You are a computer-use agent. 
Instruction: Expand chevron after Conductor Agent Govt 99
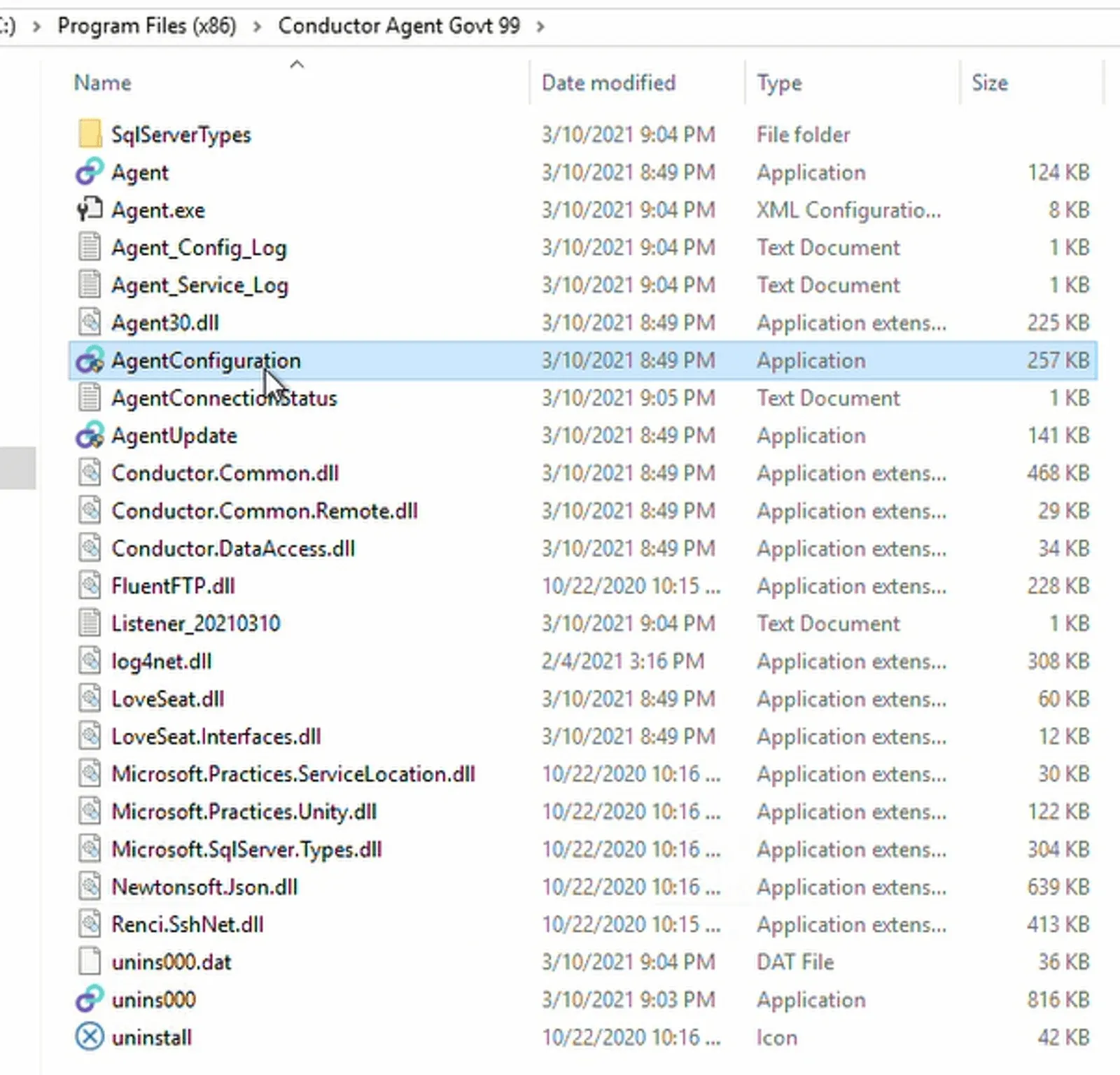(540, 27)
